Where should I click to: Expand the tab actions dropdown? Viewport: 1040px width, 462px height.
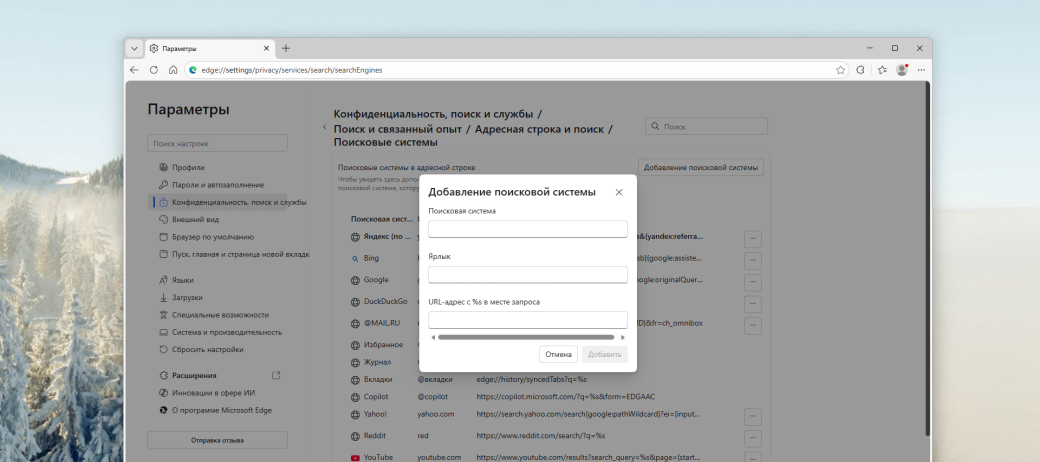pyautogui.click(x=135, y=48)
